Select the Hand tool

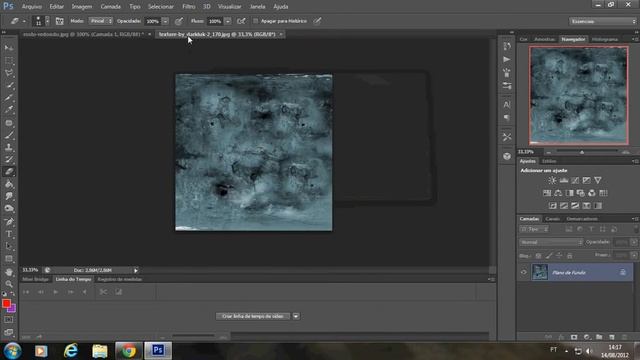(9, 272)
